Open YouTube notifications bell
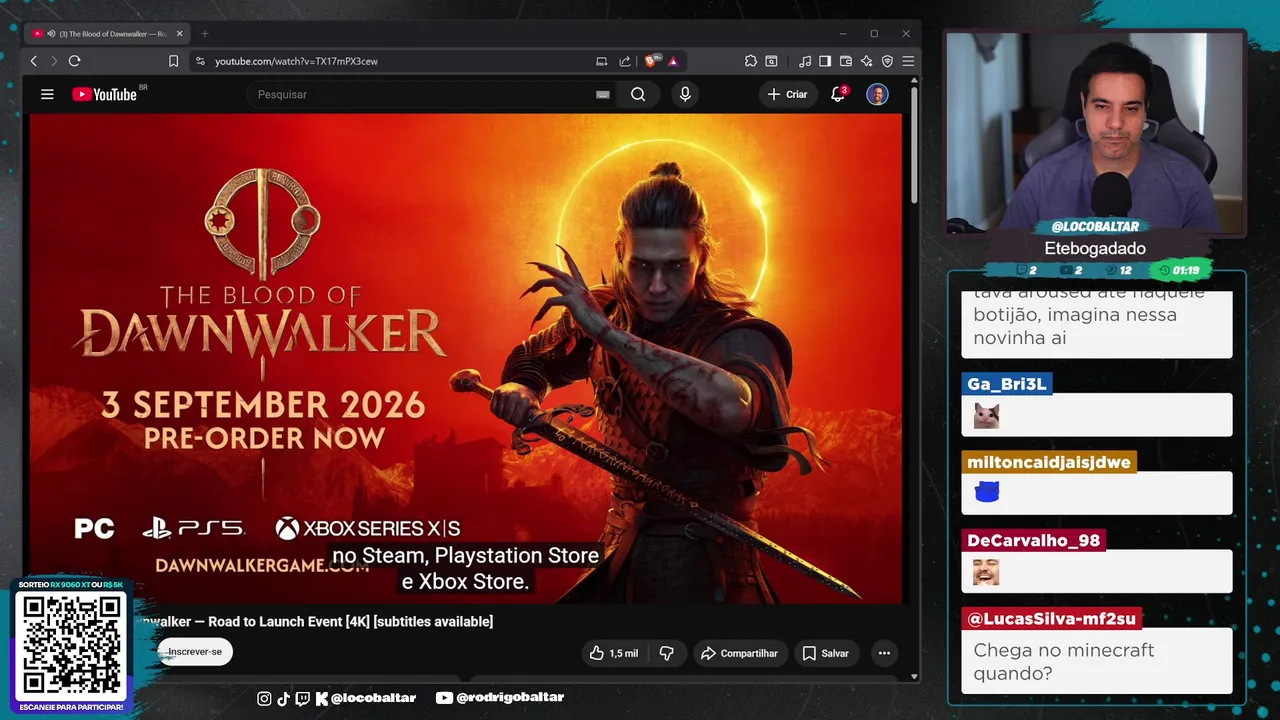The width and height of the screenshot is (1280, 720). click(838, 94)
